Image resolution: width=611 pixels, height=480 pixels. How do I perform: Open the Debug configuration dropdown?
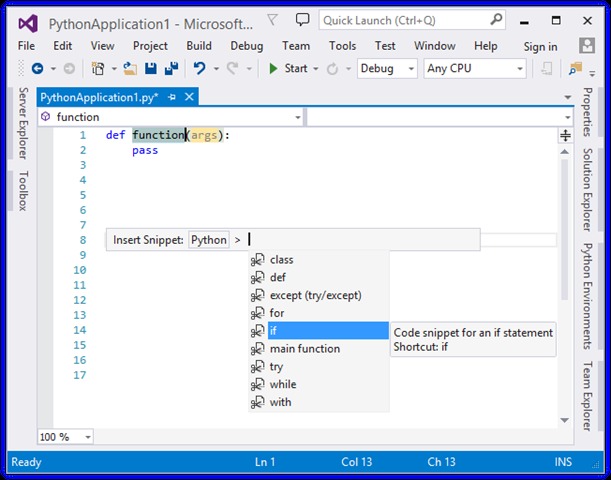coord(387,68)
